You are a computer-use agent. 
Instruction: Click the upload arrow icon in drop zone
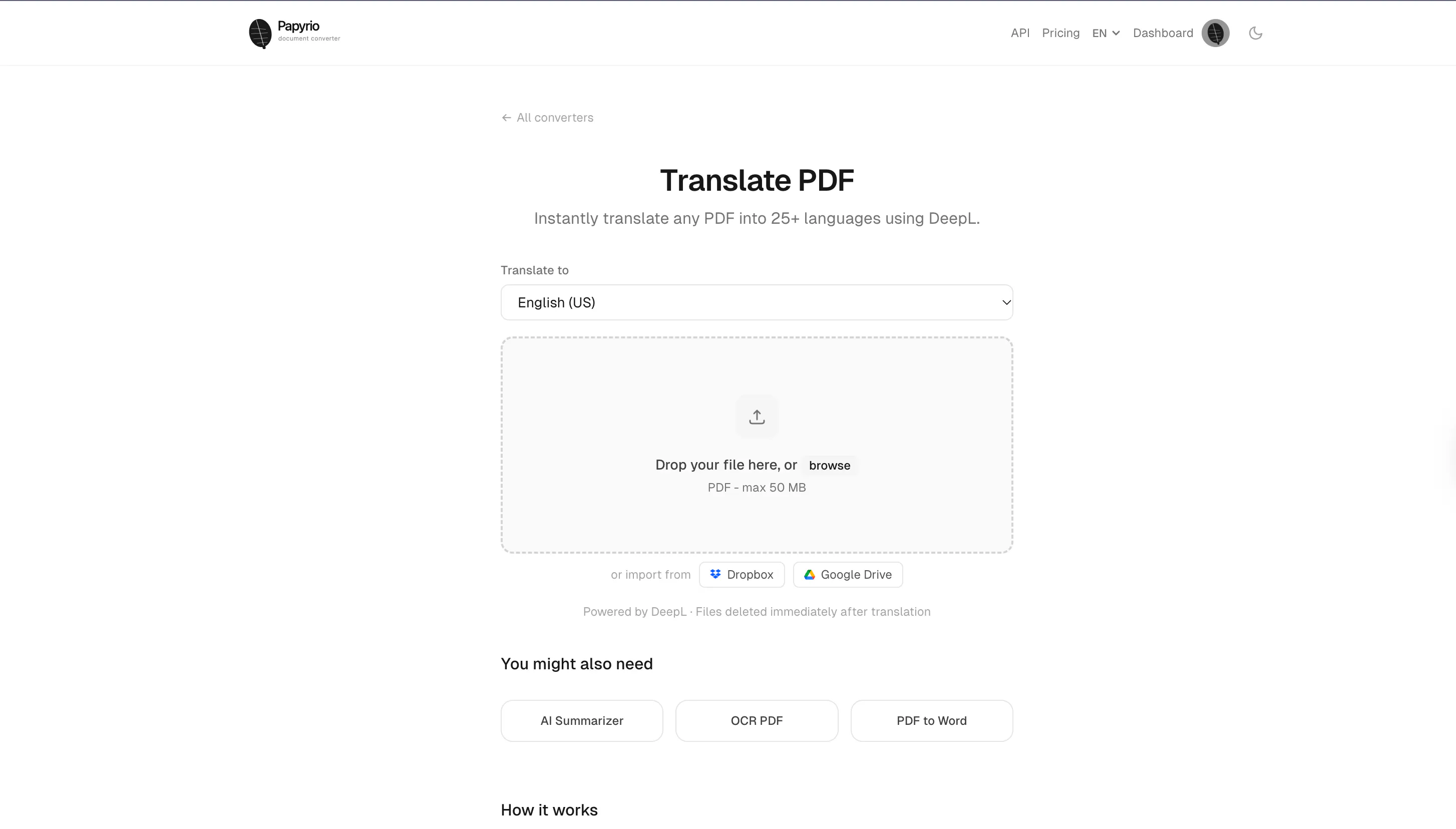pyautogui.click(x=757, y=417)
